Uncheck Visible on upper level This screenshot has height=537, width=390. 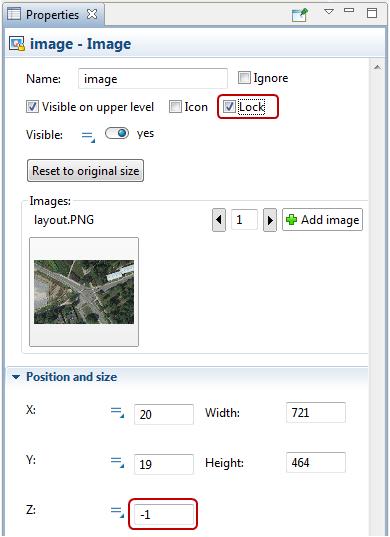pos(32,107)
